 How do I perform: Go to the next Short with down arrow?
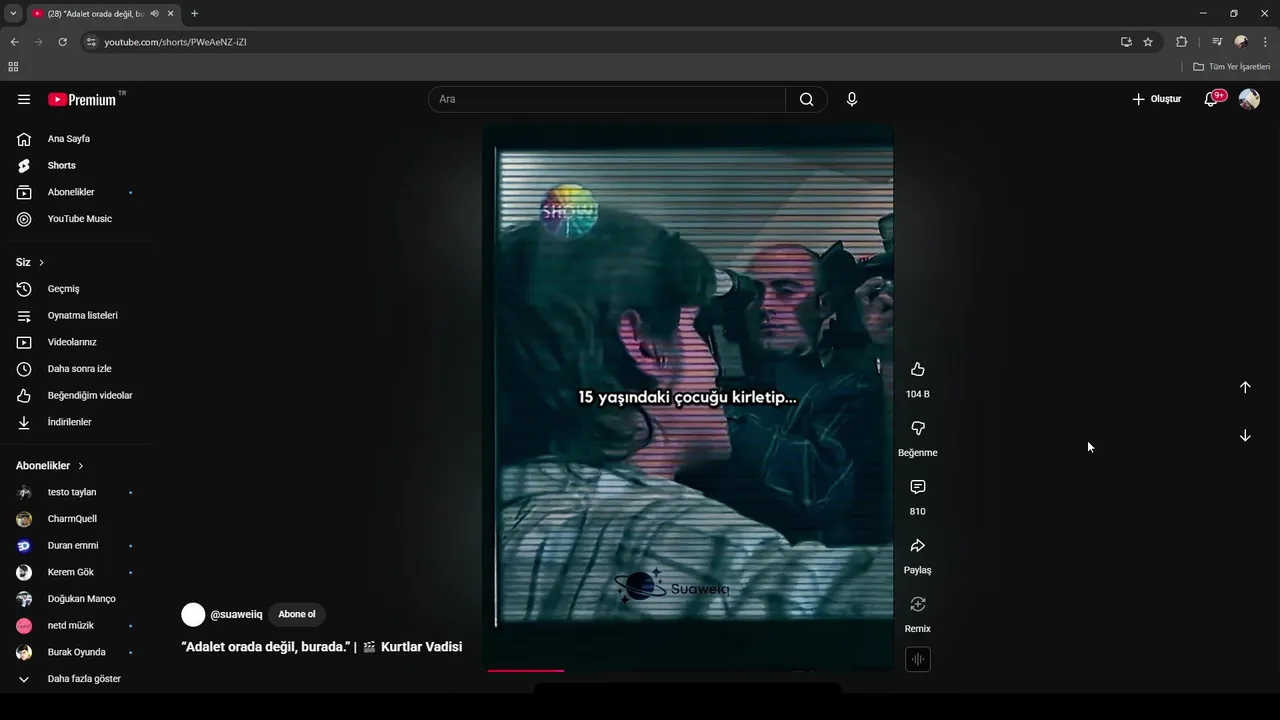tap(1245, 436)
